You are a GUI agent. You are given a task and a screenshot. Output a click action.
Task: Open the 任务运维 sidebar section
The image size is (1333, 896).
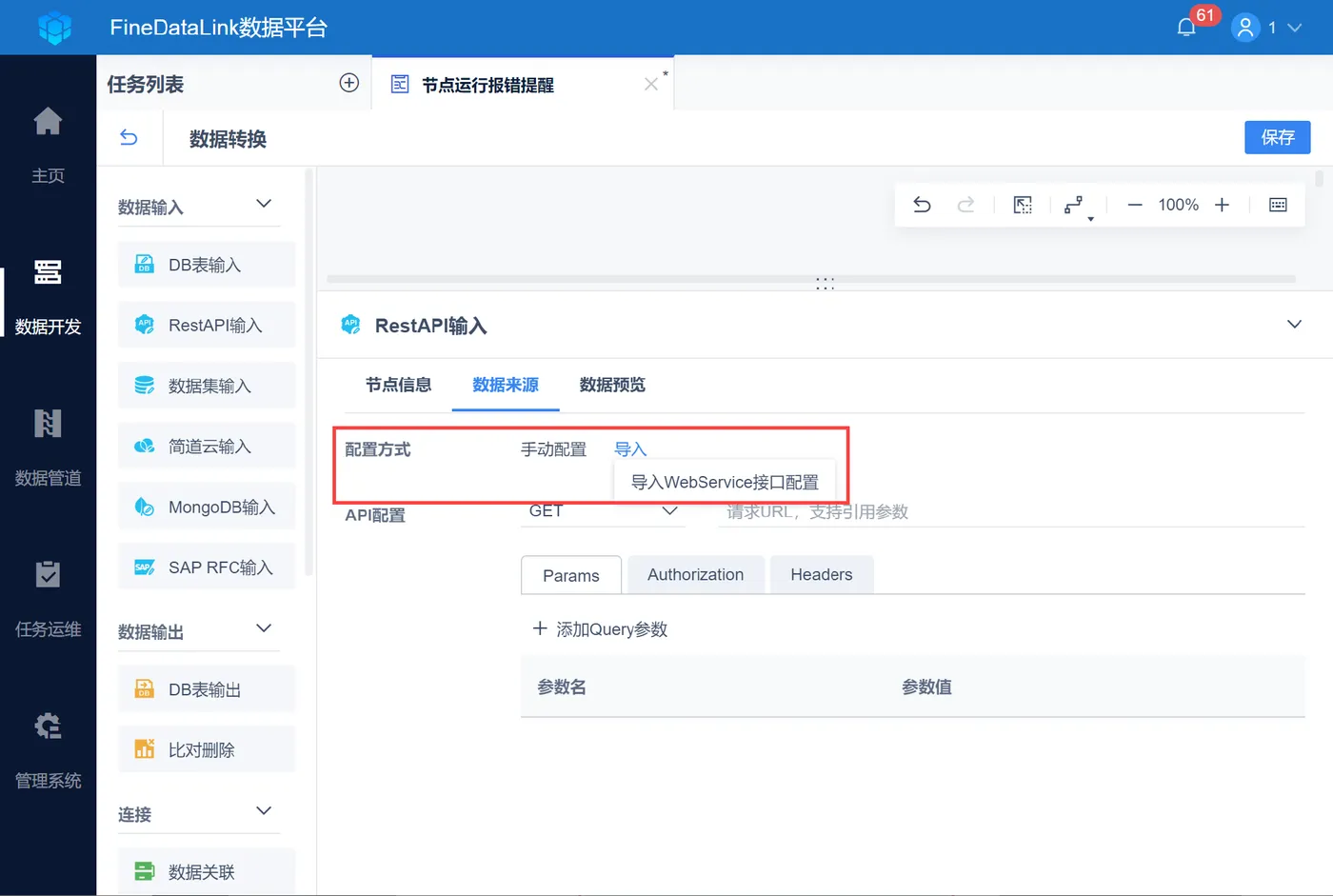[48, 598]
